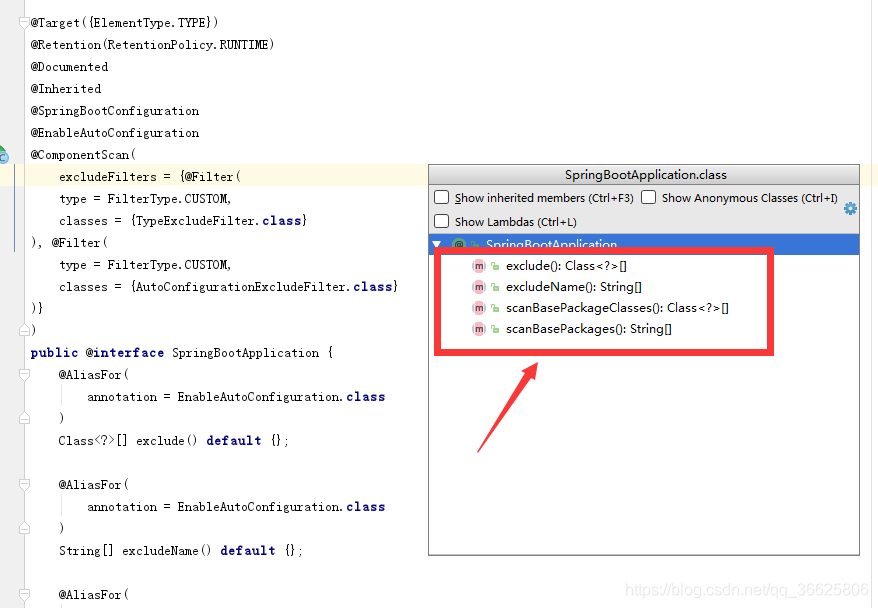Enable Show inherited members checkbox
The image size is (878, 608).
442,197
